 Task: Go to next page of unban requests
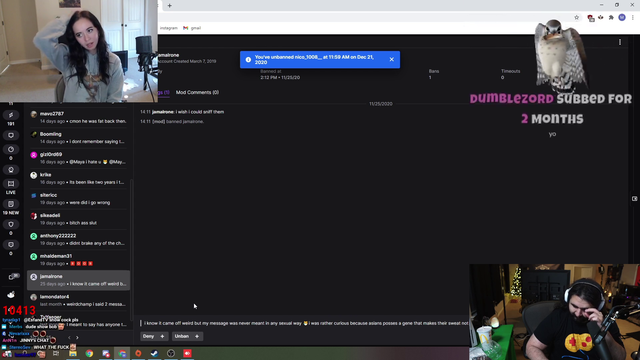point(78,338)
